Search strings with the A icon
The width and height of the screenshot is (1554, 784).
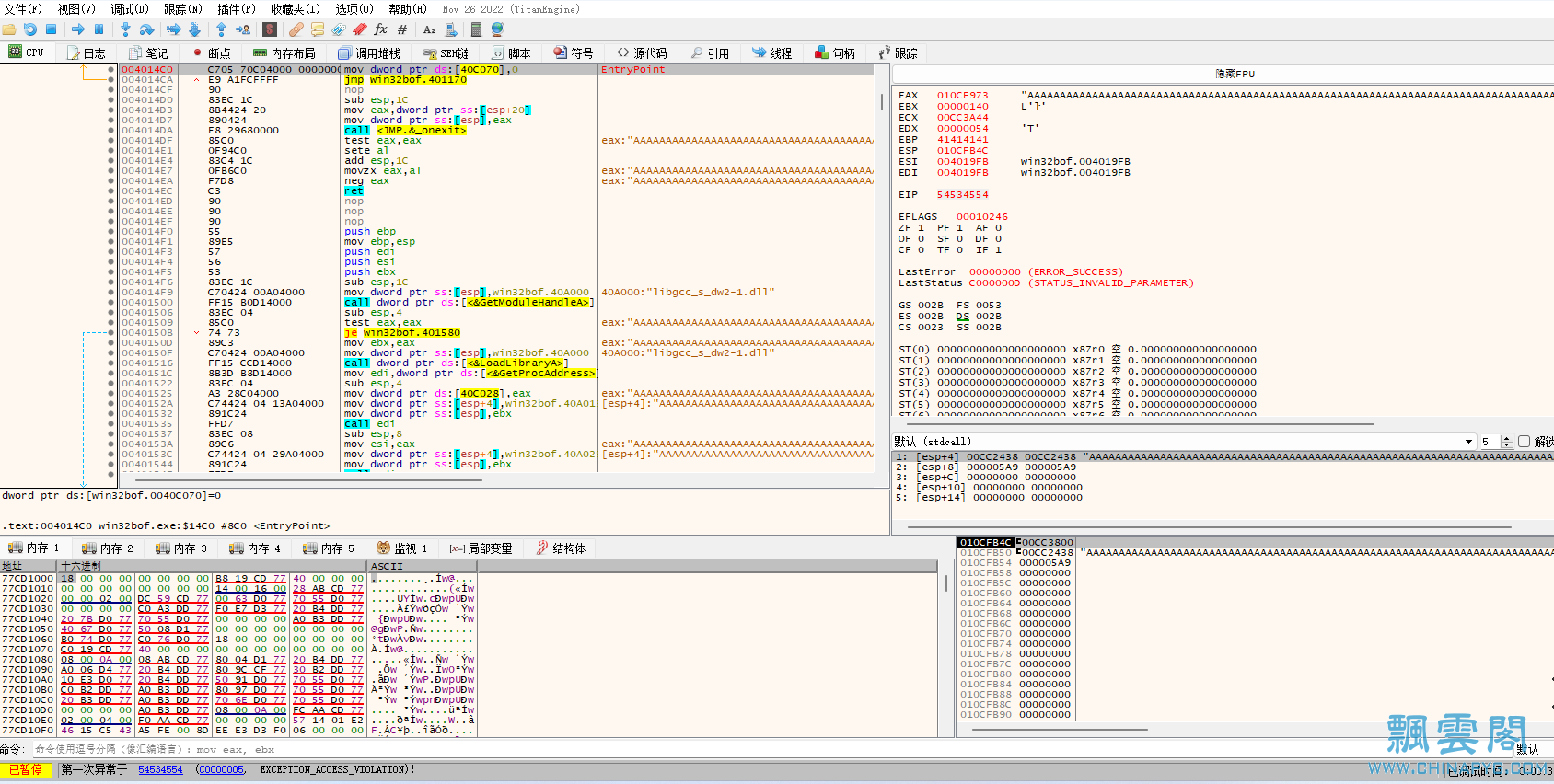click(x=429, y=29)
